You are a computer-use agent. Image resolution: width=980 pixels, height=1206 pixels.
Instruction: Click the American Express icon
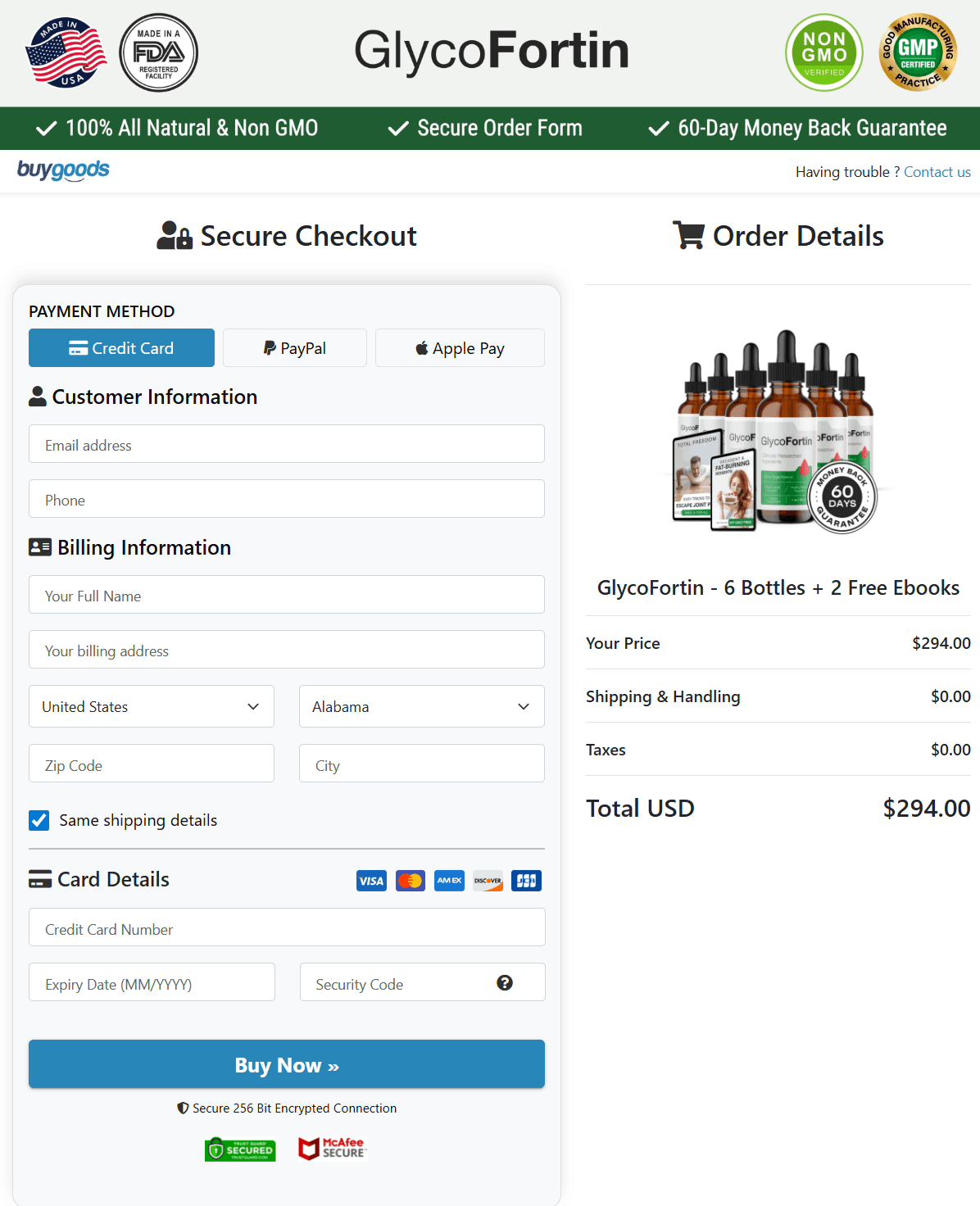tap(449, 880)
